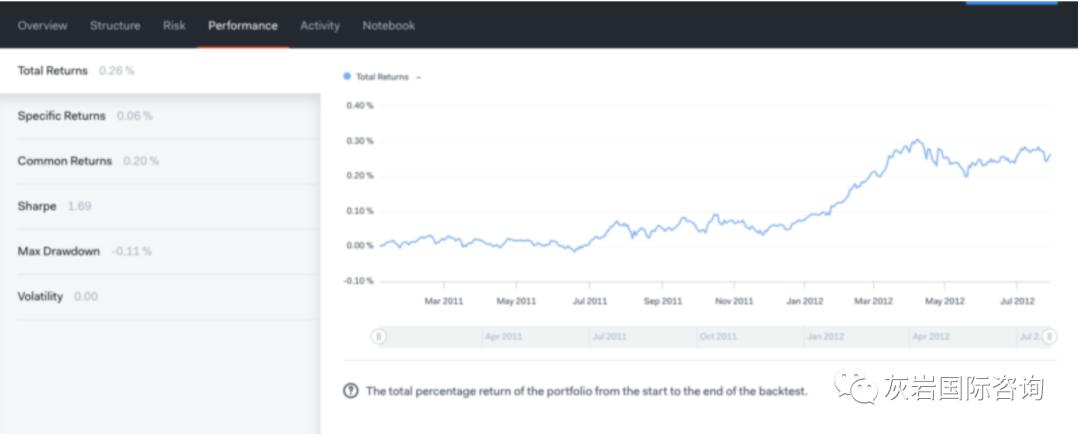Switch to the Notebook tab
This screenshot has width=1080, height=436.
click(388, 26)
